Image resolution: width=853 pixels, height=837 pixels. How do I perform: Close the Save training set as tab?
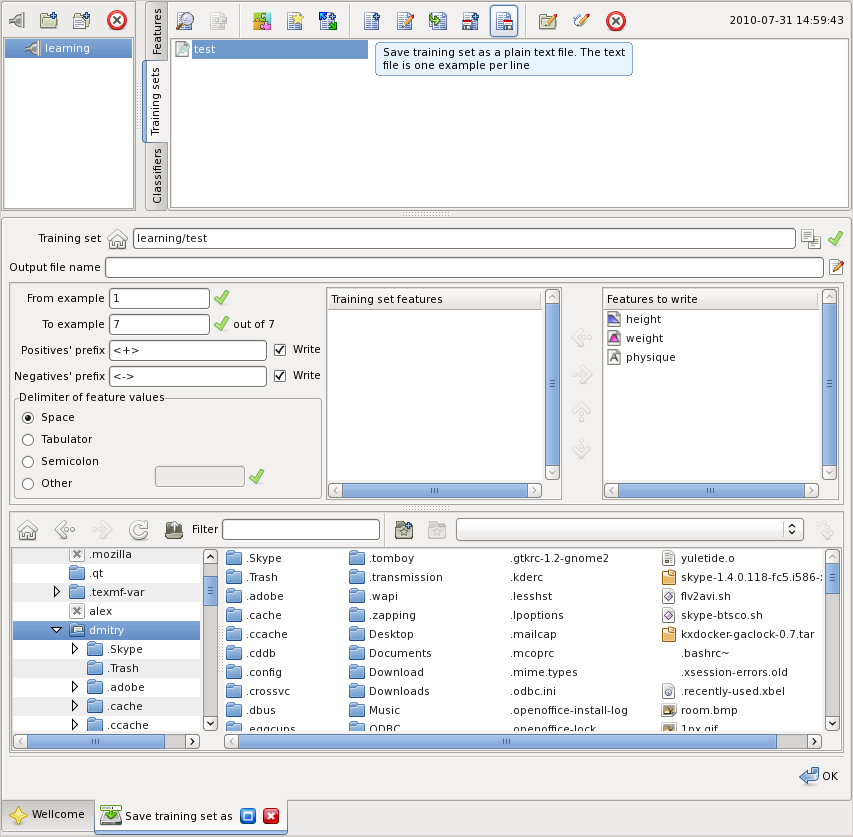[x=271, y=816]
